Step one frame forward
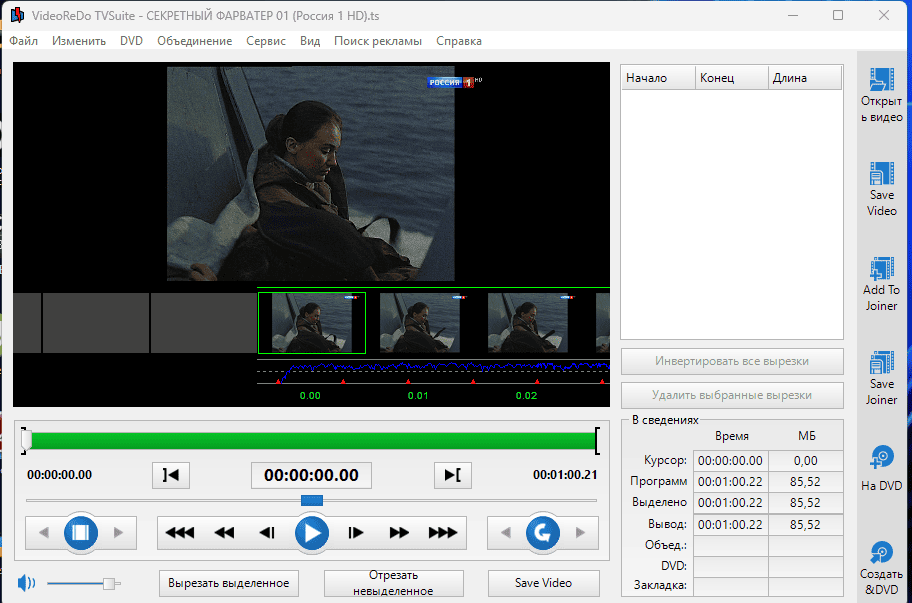This screenshot has width=912, height=603. click(355, 533)
